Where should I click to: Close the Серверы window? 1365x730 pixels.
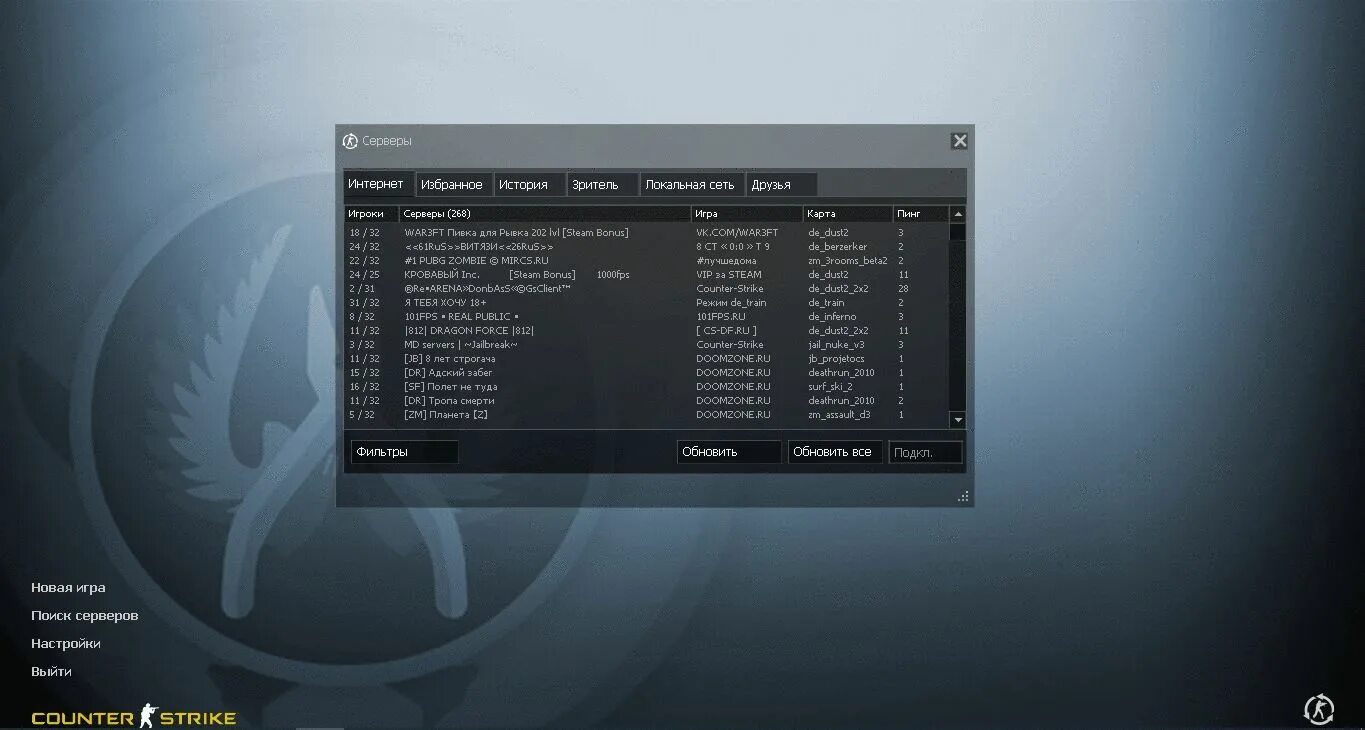click(959, 141)
